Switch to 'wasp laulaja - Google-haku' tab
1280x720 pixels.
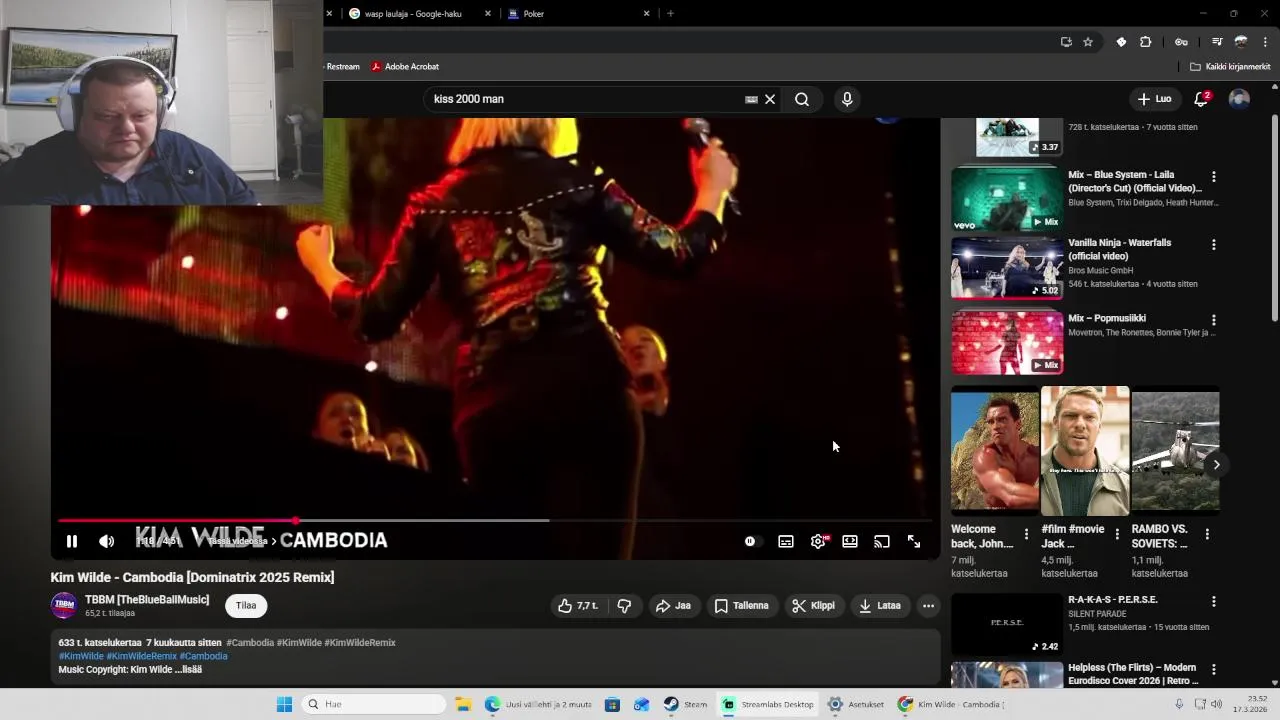[413, 14]
